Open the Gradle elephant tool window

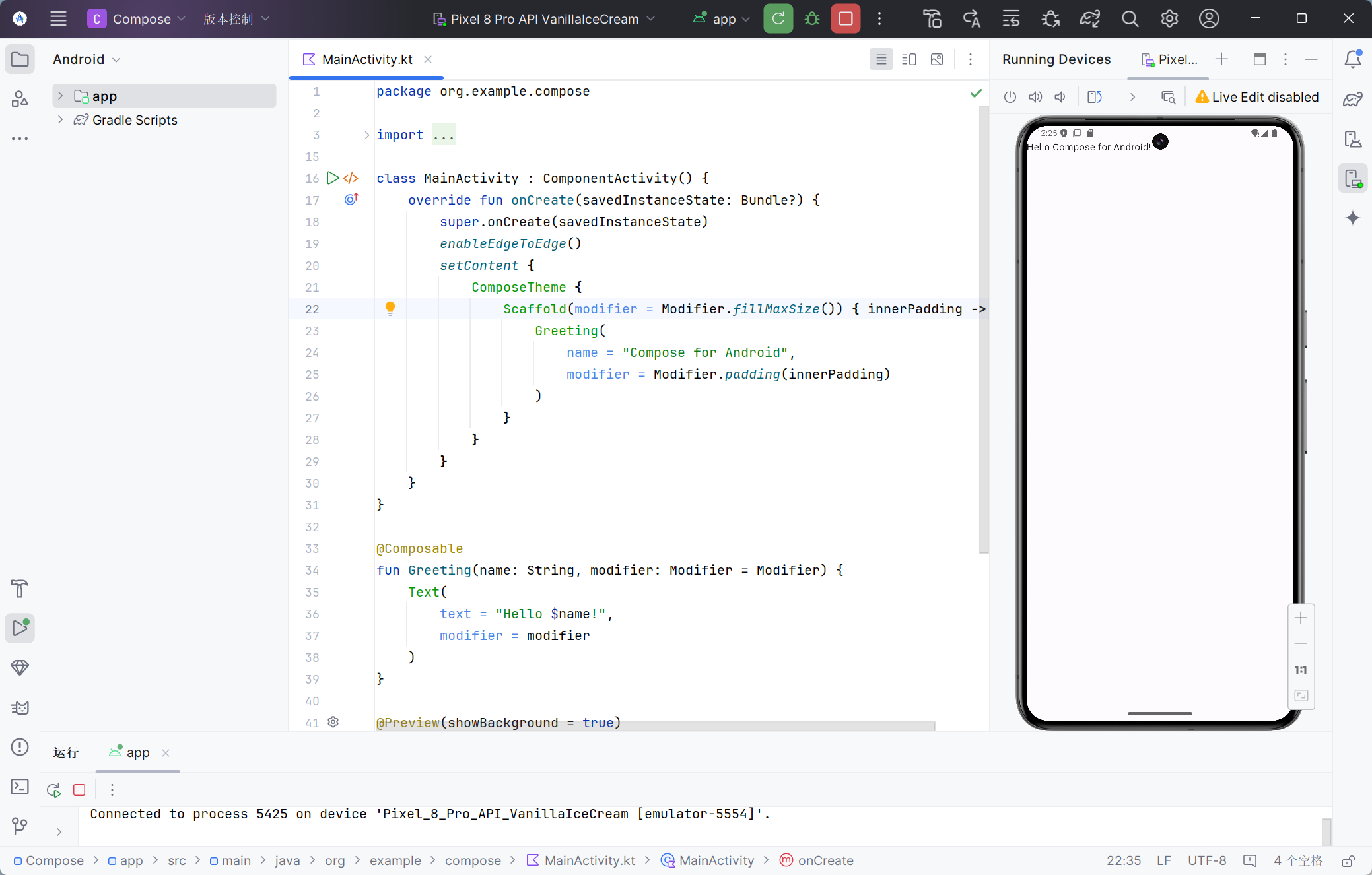[x=1353, y=99]
